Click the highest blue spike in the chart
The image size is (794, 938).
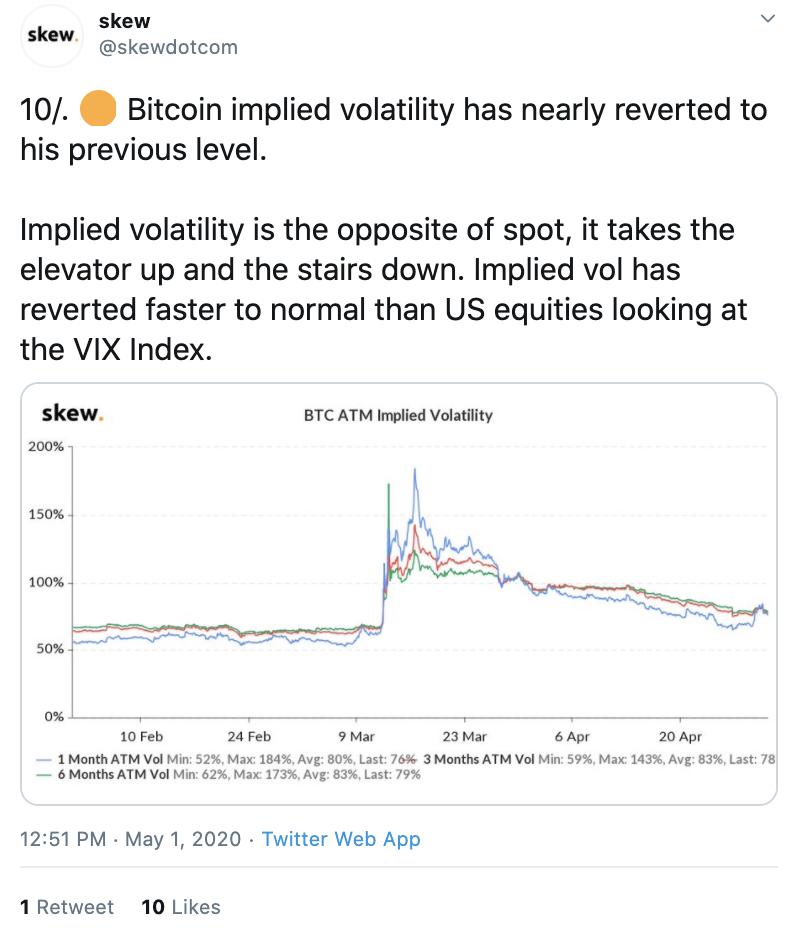pos(414,470)
